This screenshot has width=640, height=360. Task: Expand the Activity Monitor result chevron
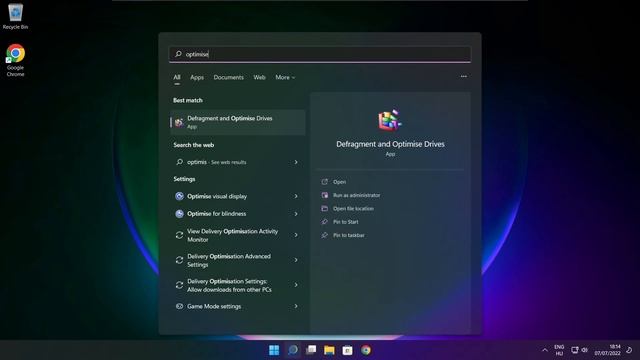[x=296, y=235]
